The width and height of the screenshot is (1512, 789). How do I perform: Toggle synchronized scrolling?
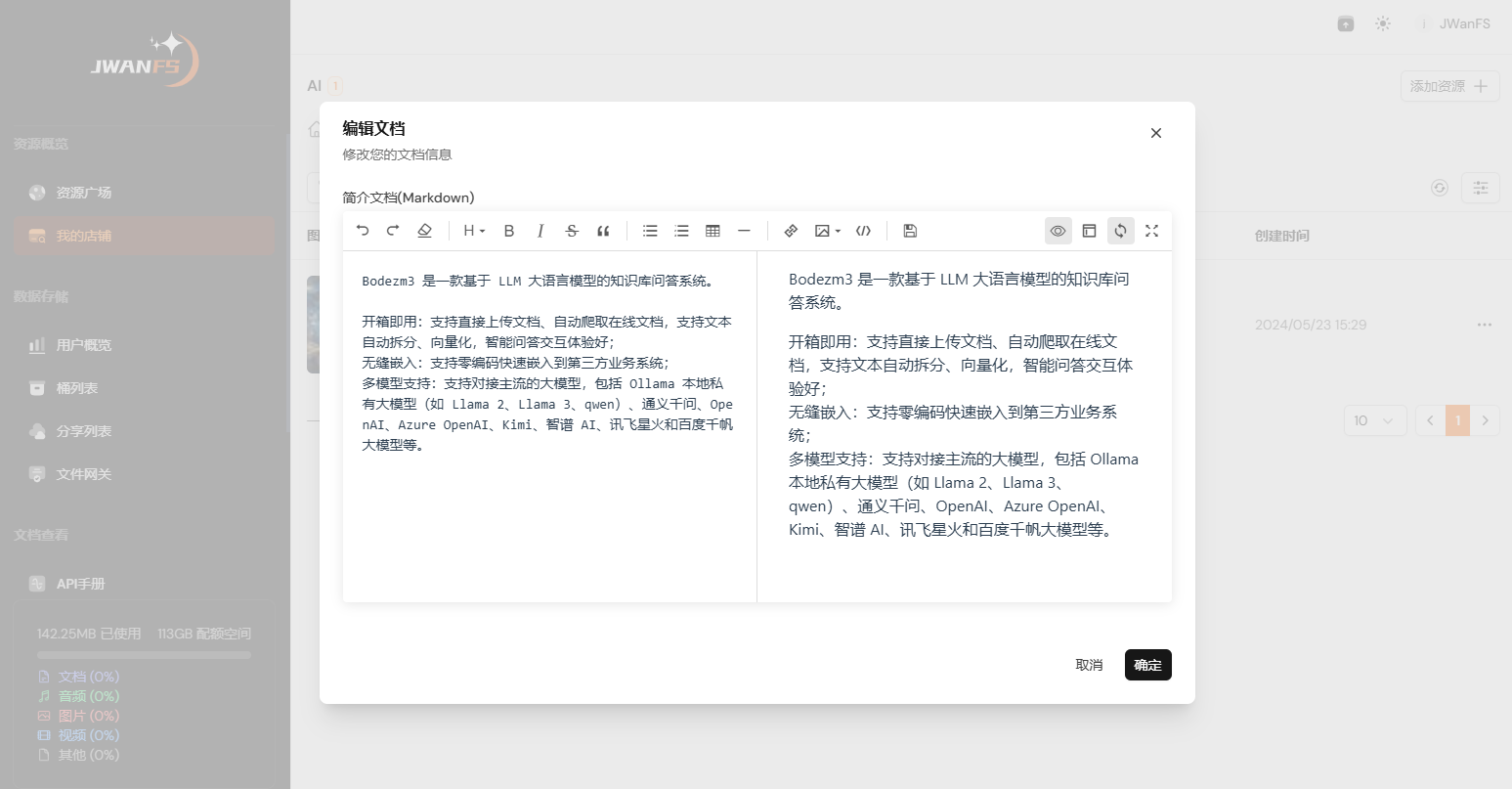click(1120, 231)
